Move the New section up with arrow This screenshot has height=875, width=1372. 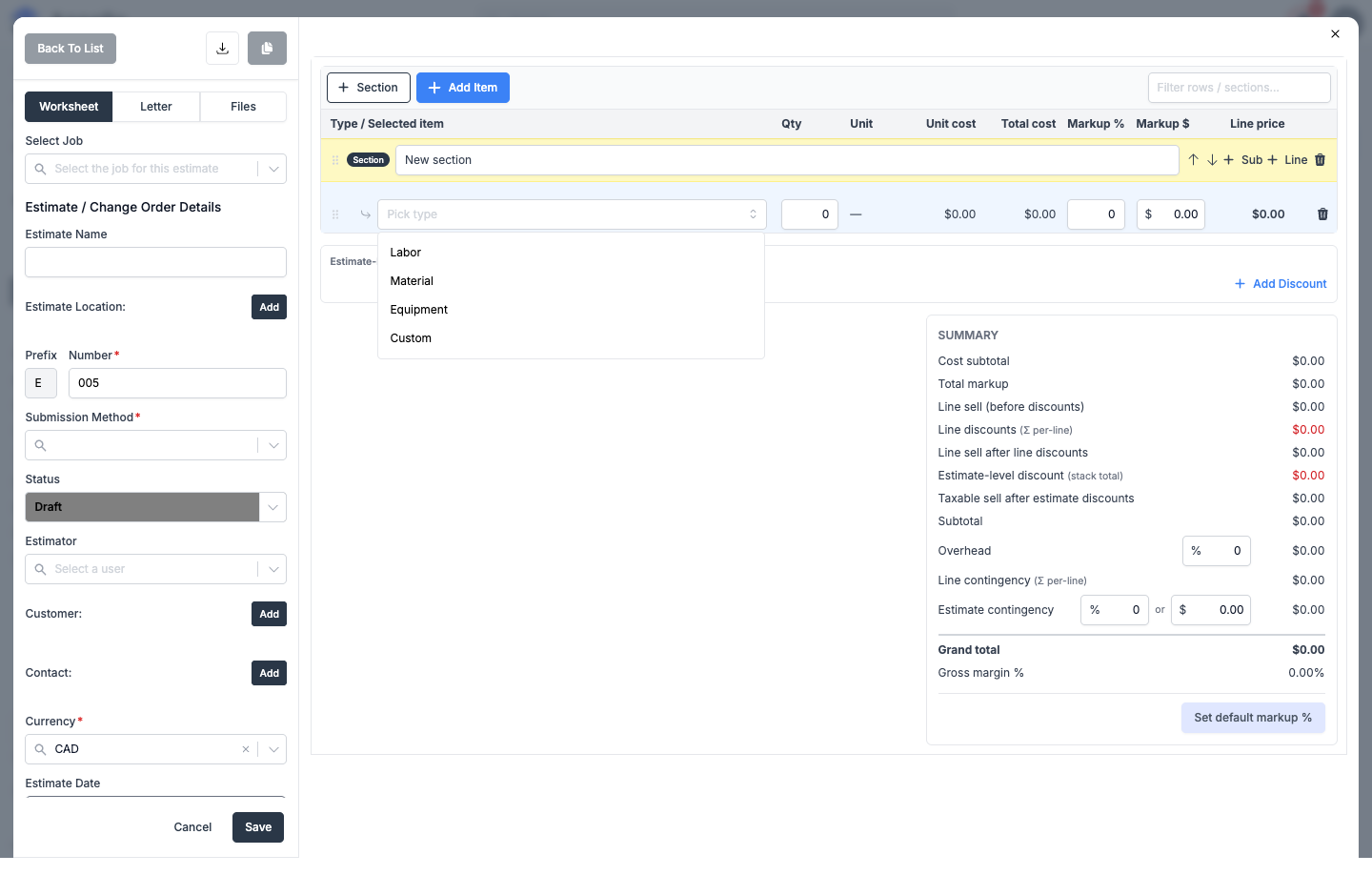pyautogui.click(x=1193, y=160)
